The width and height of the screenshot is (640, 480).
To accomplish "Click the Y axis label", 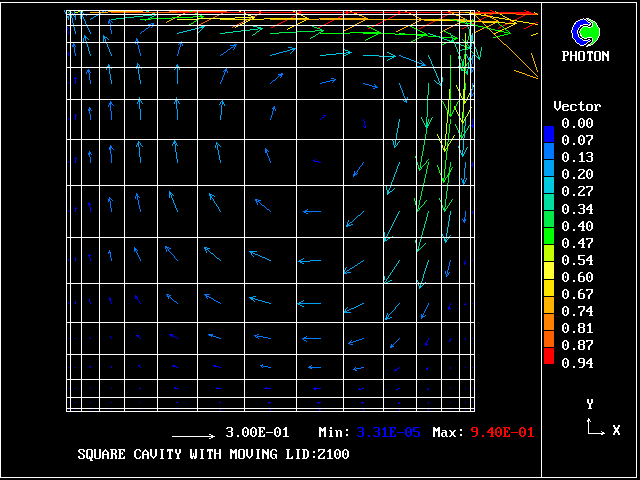I will pos(590,404).
